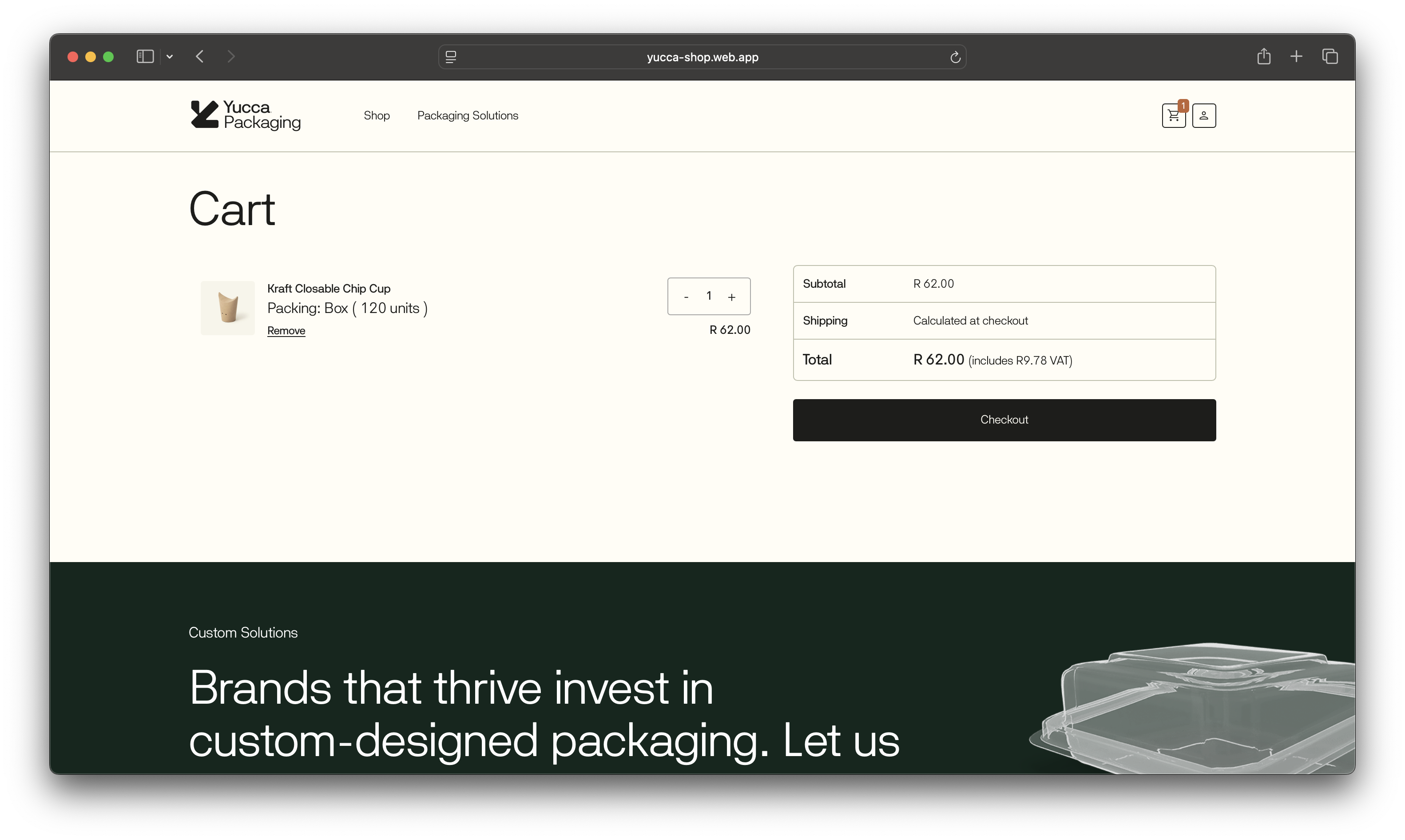Toggle the browser sidebar

145,56
